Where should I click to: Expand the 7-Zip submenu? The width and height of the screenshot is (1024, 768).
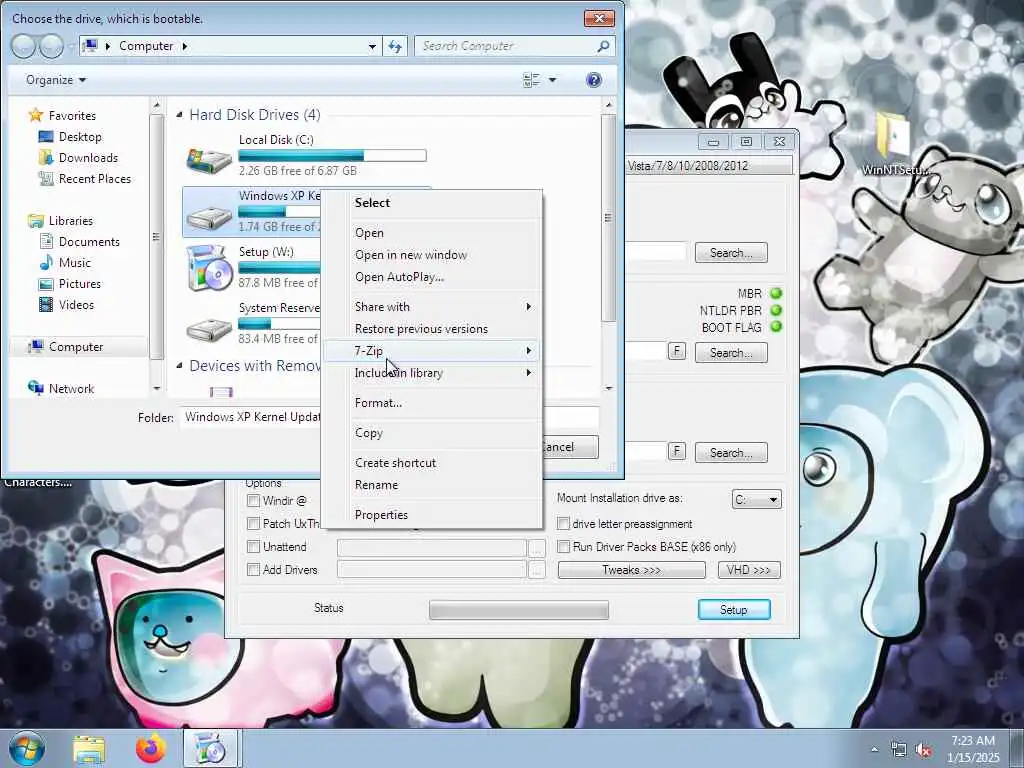pos(431,351)
